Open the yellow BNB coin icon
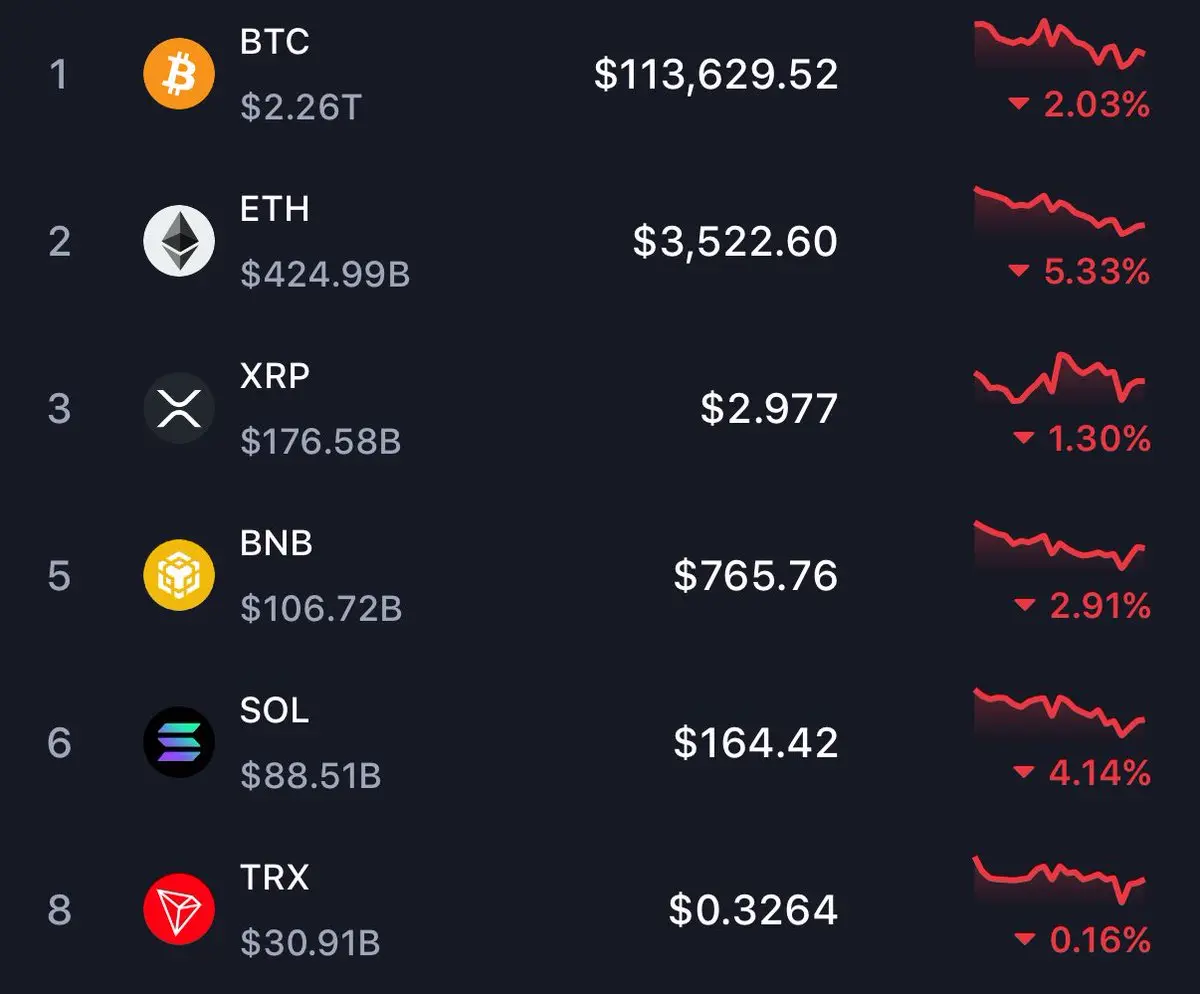 (x=179, y=575)
